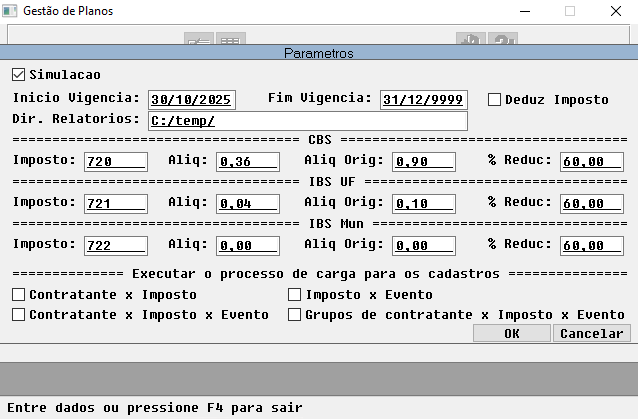Enable Grupos de contratante x Imposto x Evento
This screenshot has width=638, height=419.
(294, 314)
